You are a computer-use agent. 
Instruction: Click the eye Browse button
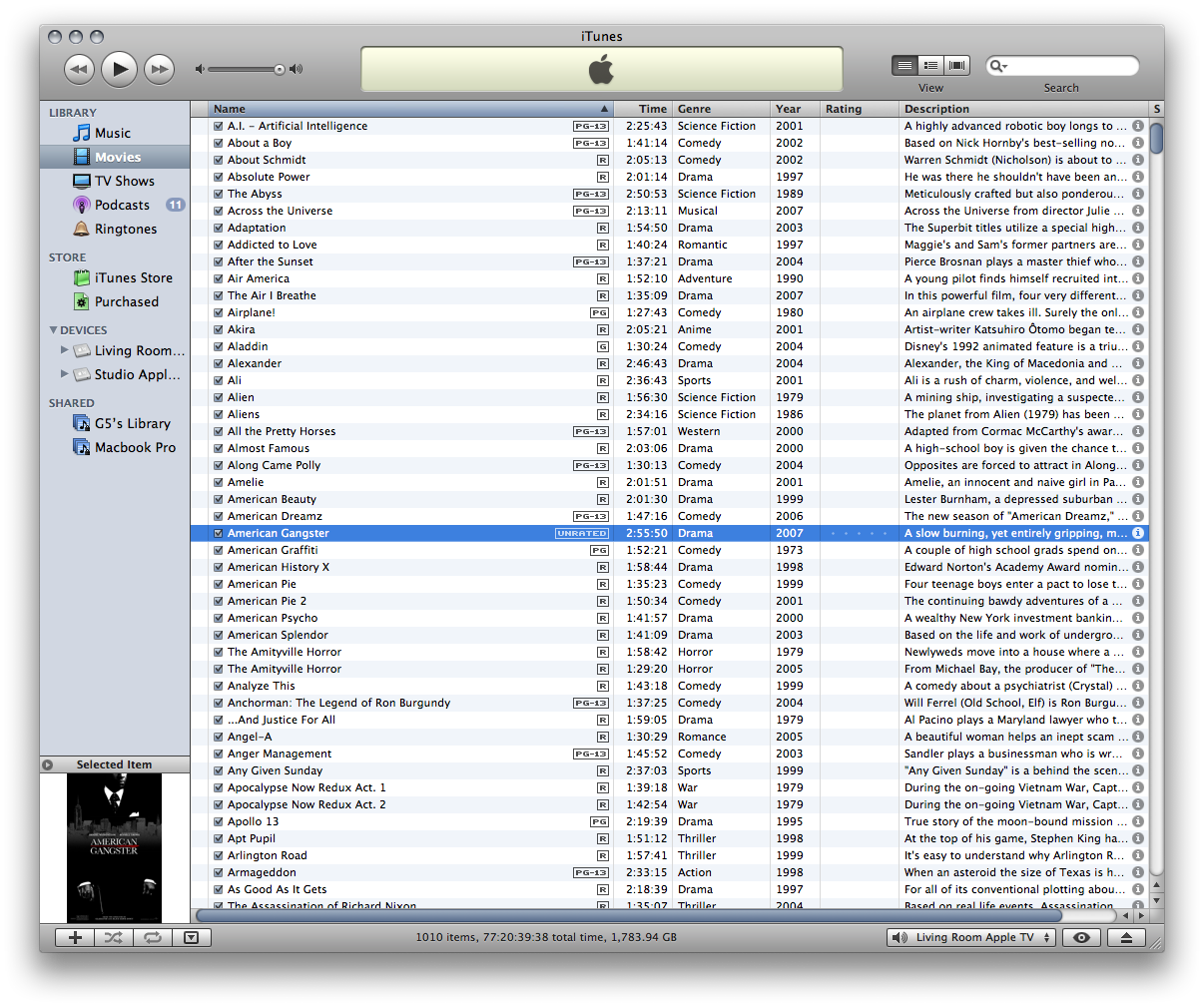(1081, 937)
